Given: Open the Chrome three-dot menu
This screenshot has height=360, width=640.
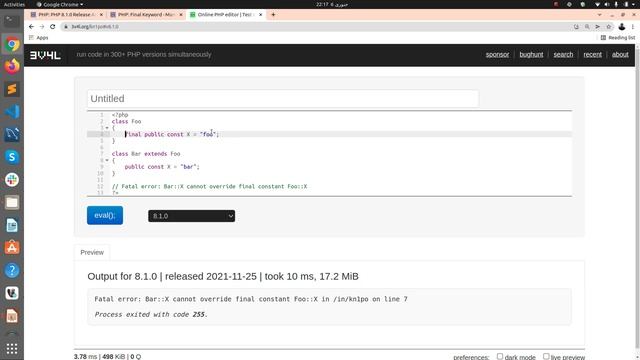Looking at the screenshot, I should 633,27.
